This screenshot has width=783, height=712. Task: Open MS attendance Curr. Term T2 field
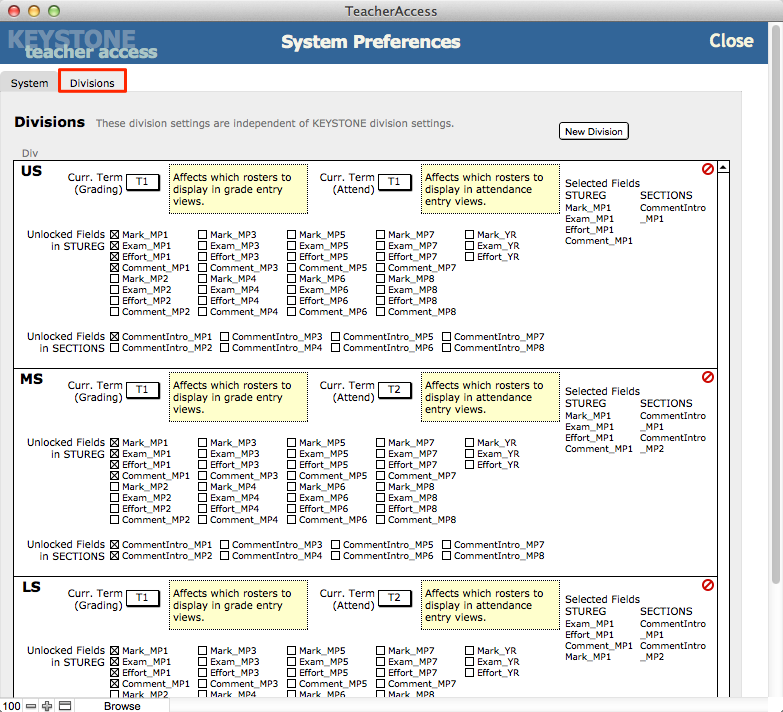[394, 390]
